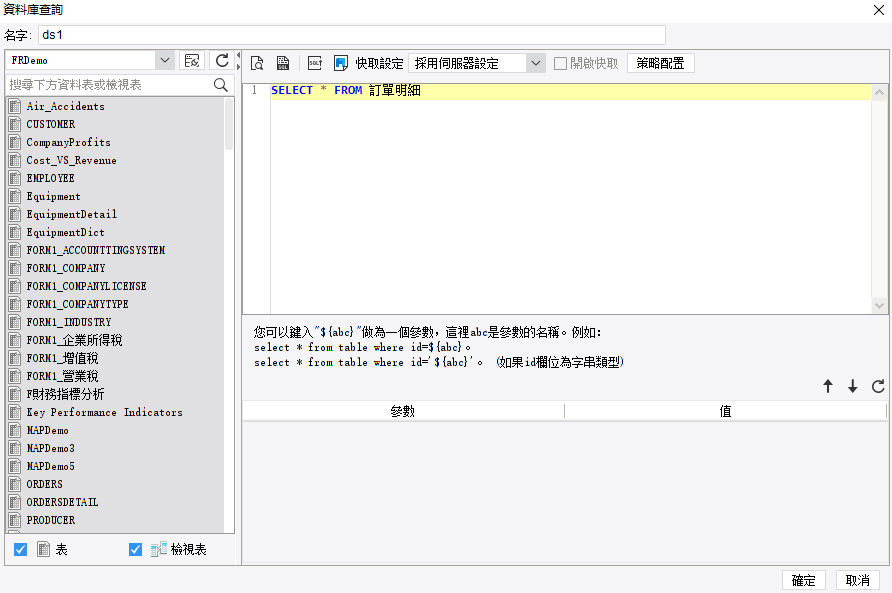Select the Cost_VS_Revenue table
Screen dimensions: 892x593
(71, 160)
